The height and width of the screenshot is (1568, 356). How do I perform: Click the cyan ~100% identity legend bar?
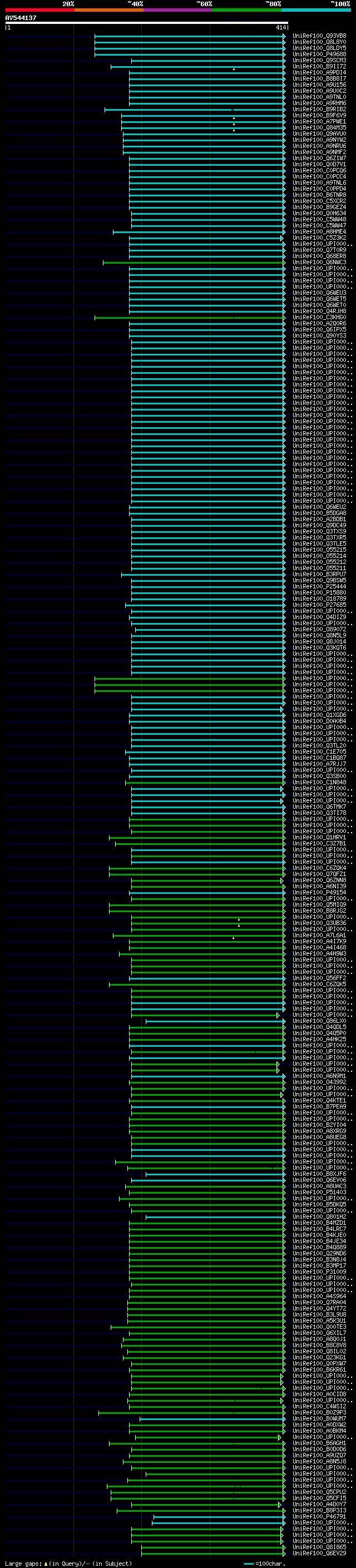316,10
